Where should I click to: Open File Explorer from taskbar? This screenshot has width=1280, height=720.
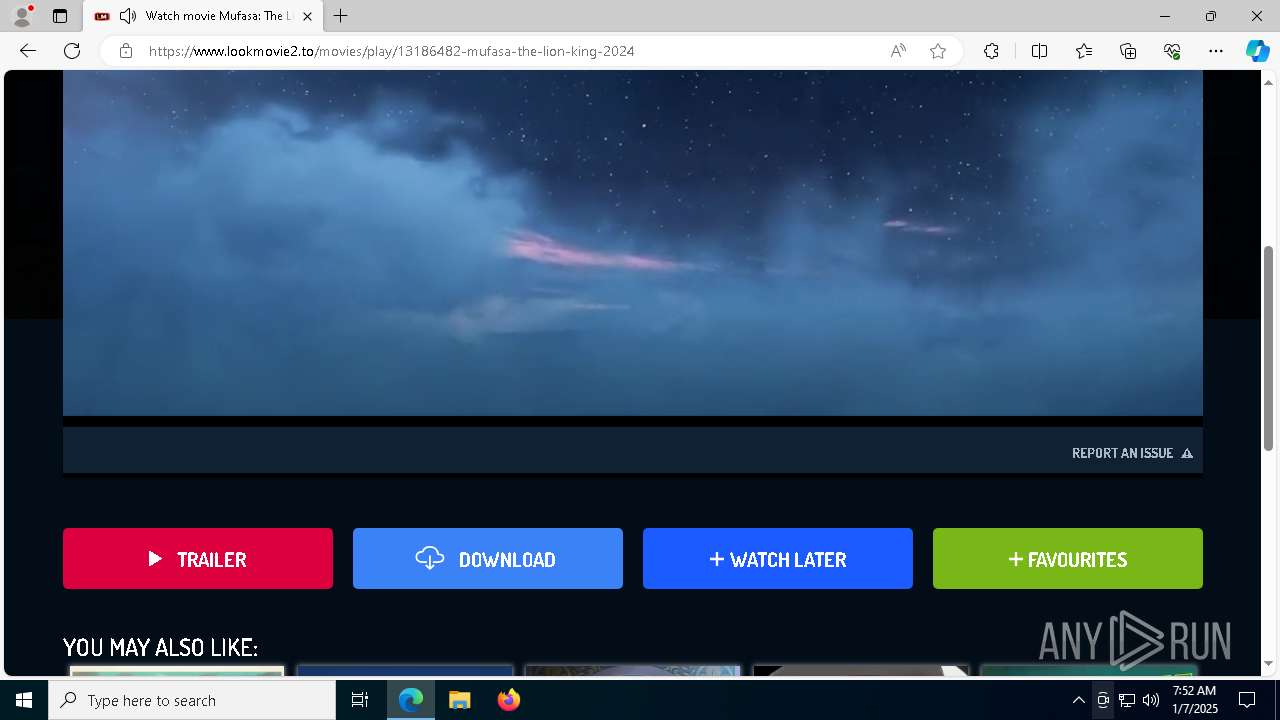(459, 700)
